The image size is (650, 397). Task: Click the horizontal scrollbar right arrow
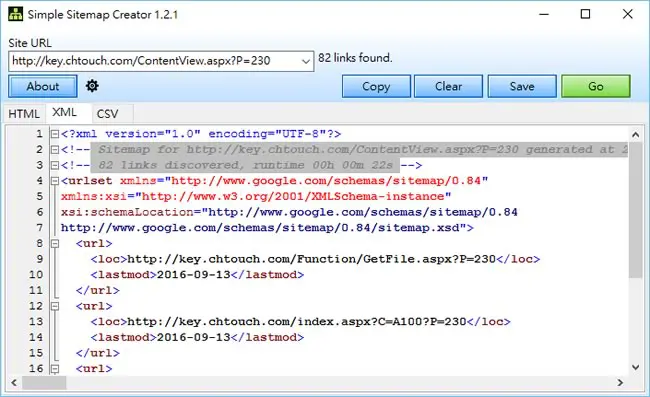click(x=620, y=382)
